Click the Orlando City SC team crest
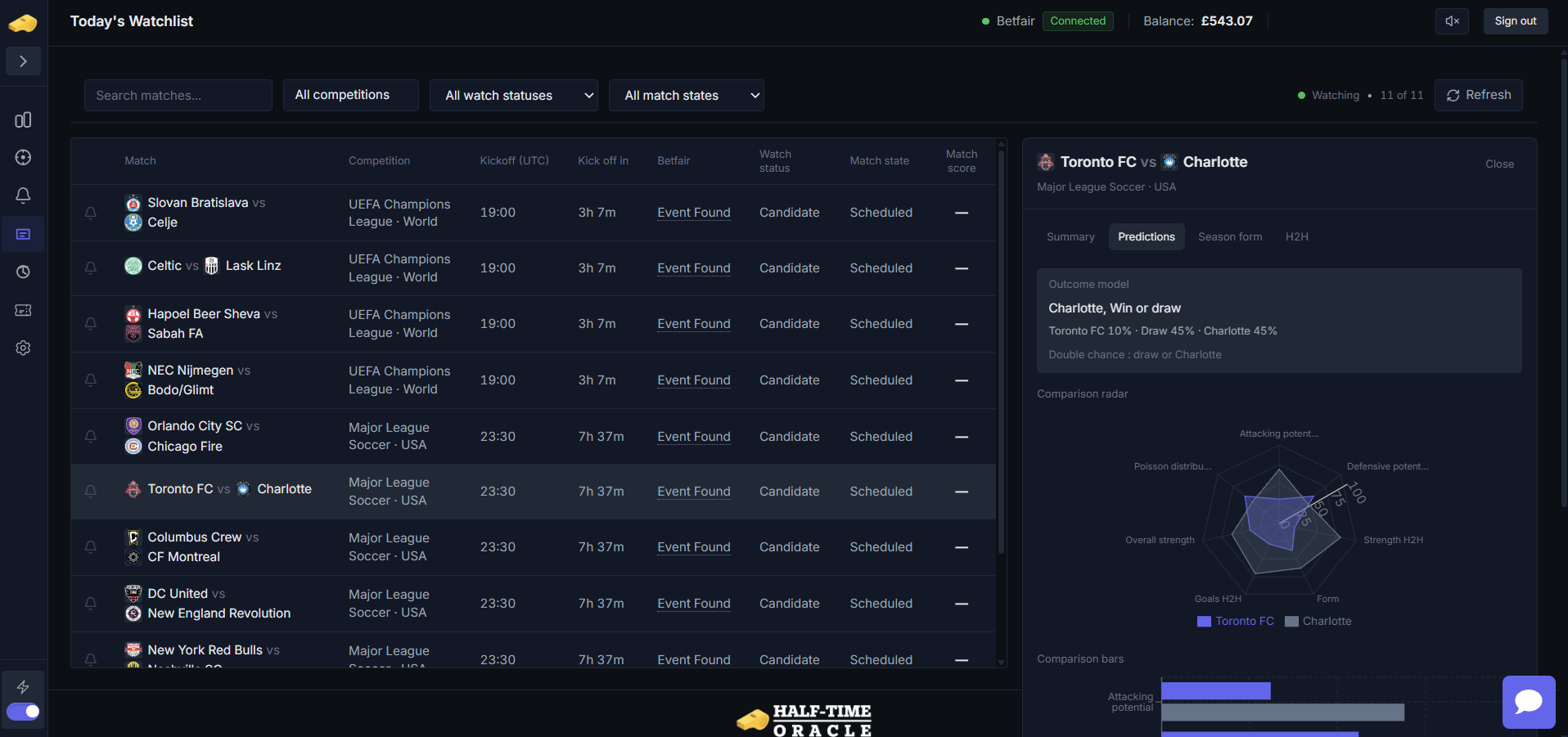The image size is (1568, 737). tap(133, 426)
